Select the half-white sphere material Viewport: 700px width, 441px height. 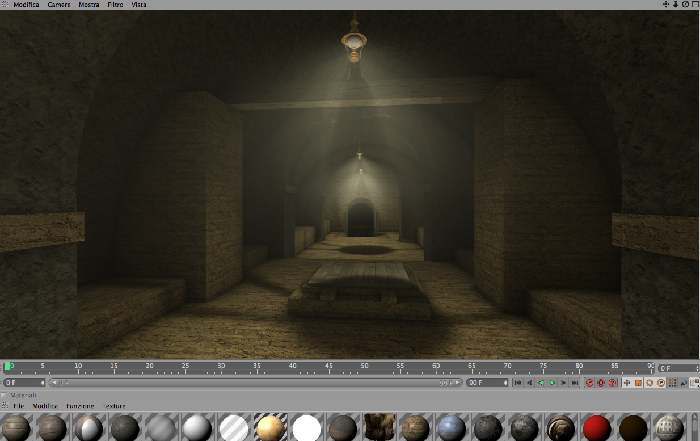pyautogui.click(x=88, y=427)
